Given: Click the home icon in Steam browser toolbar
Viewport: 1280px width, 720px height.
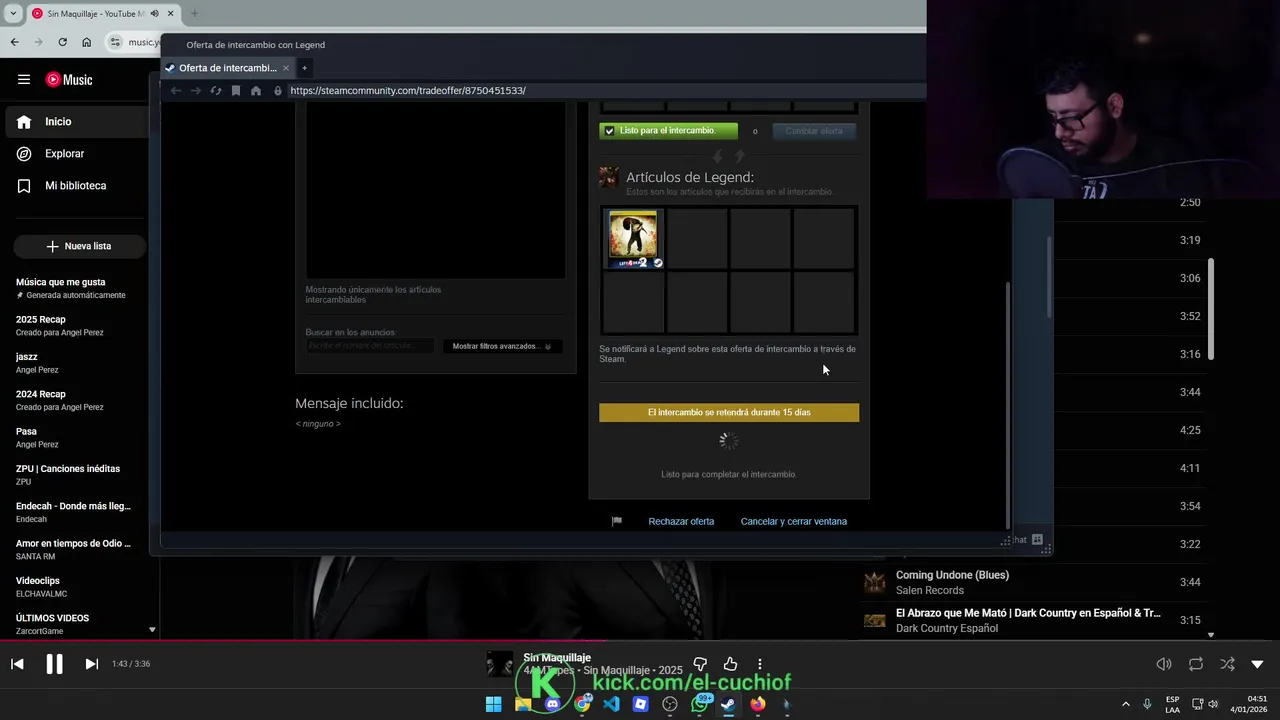Looking at the screenshot, I should coord(256,90).
